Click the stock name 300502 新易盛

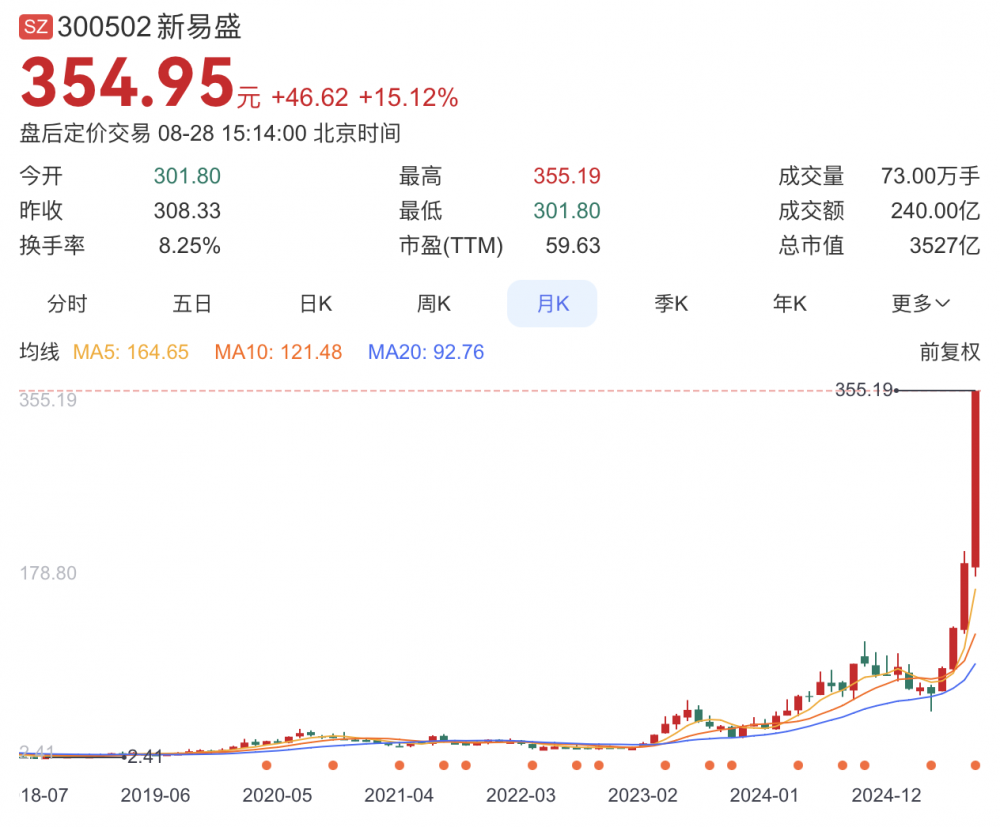[x=150, y=27]
